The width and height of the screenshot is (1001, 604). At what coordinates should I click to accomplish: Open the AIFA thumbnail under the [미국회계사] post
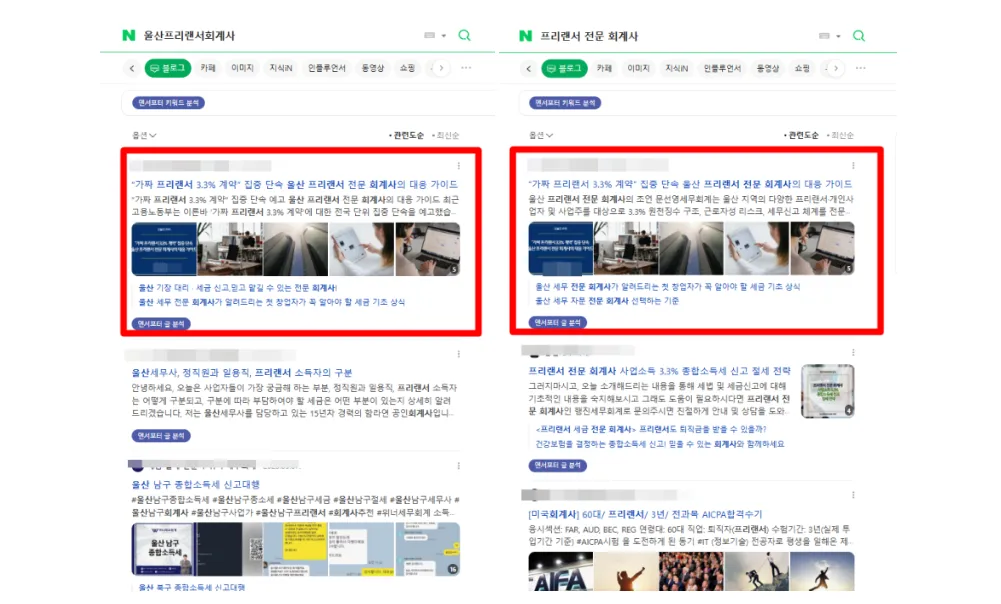[561, 571]
